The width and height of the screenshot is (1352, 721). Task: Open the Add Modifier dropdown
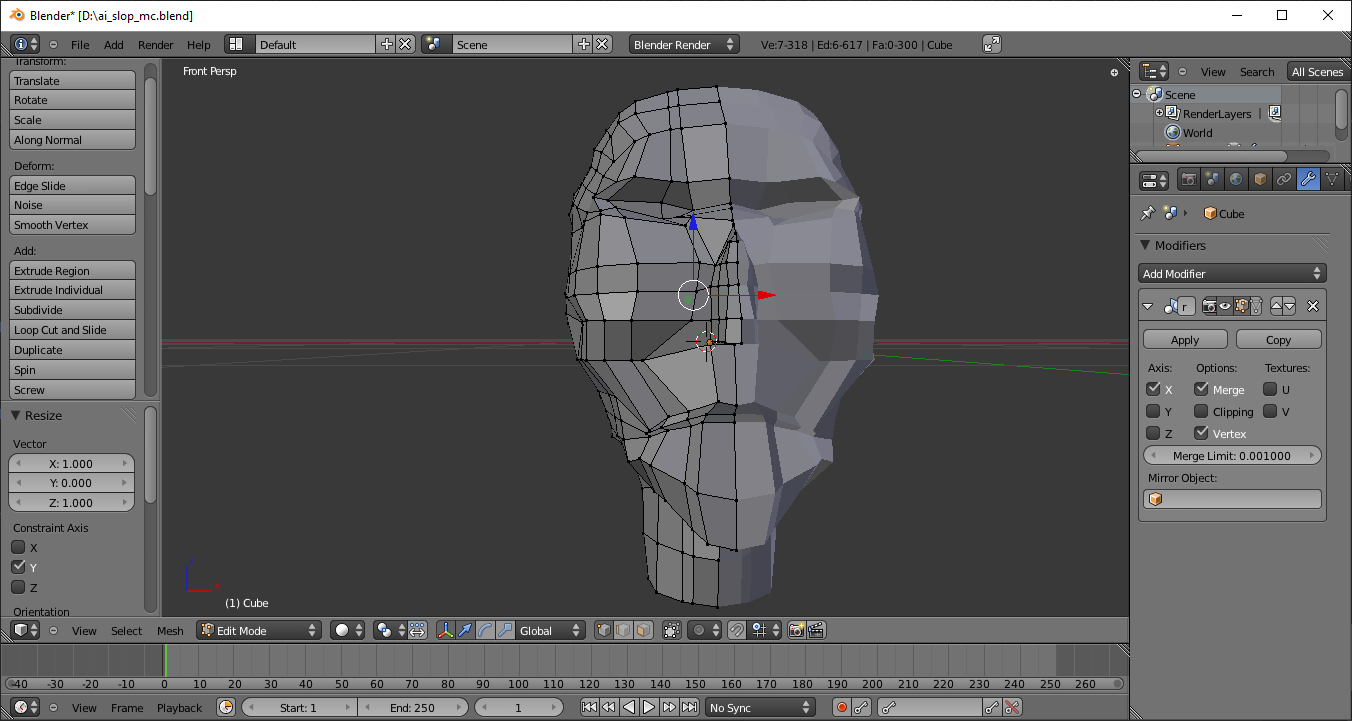(1232, 274)
